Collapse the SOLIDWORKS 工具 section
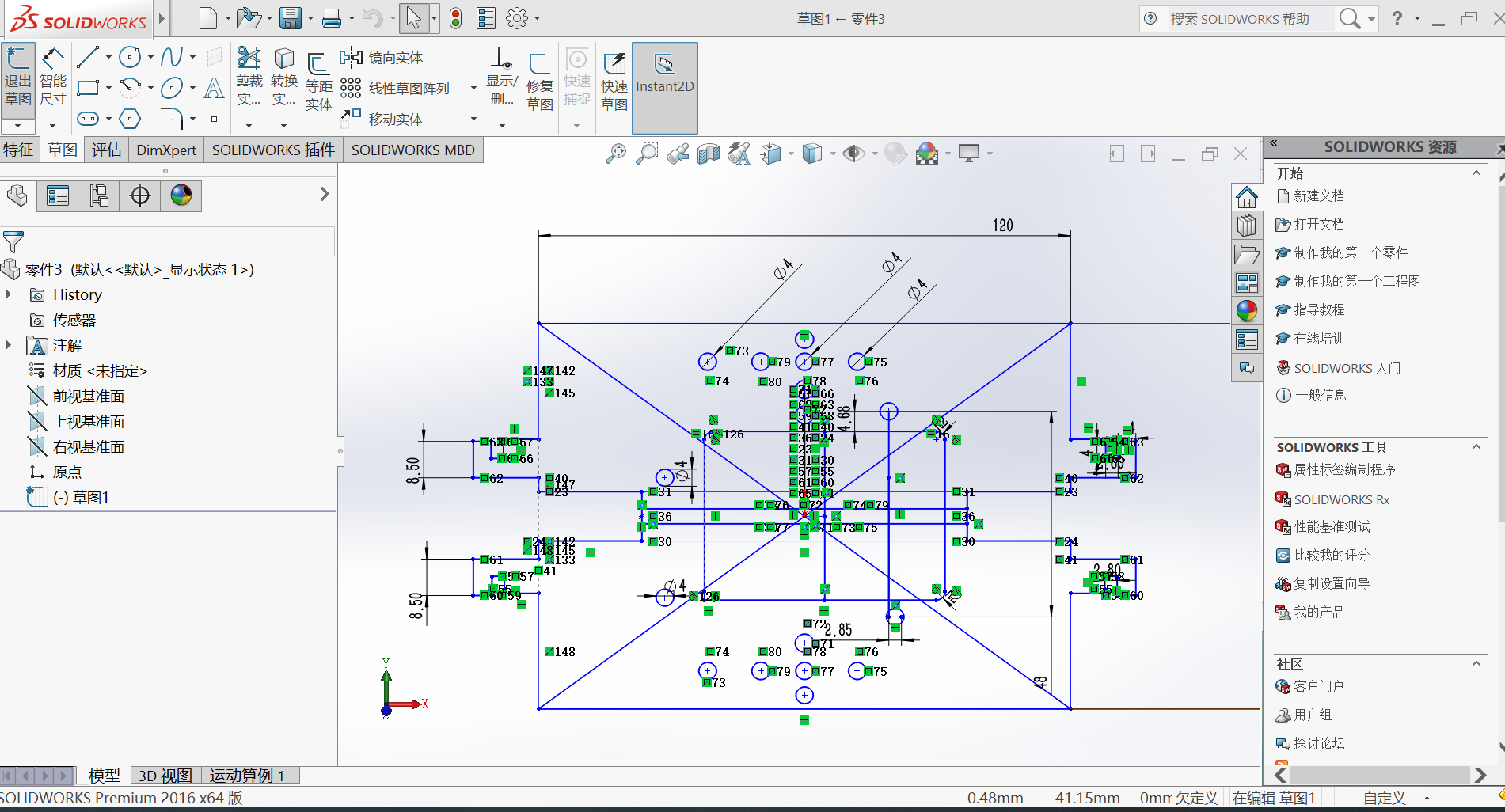 tap(1476, 447)
